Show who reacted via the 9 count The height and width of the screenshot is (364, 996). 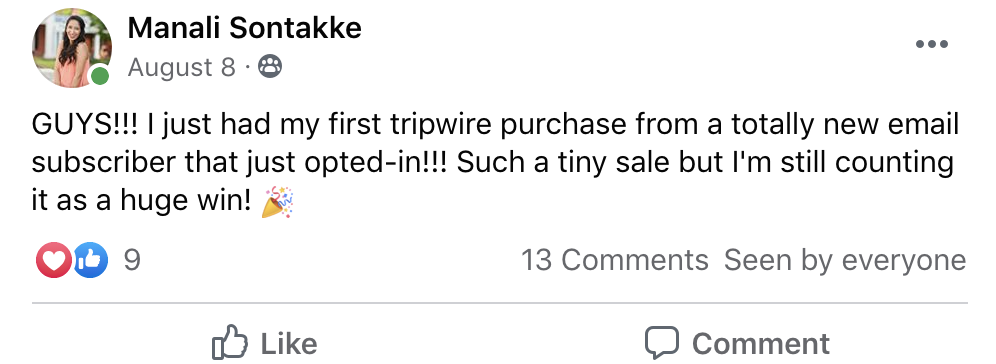tap(131, 260)
